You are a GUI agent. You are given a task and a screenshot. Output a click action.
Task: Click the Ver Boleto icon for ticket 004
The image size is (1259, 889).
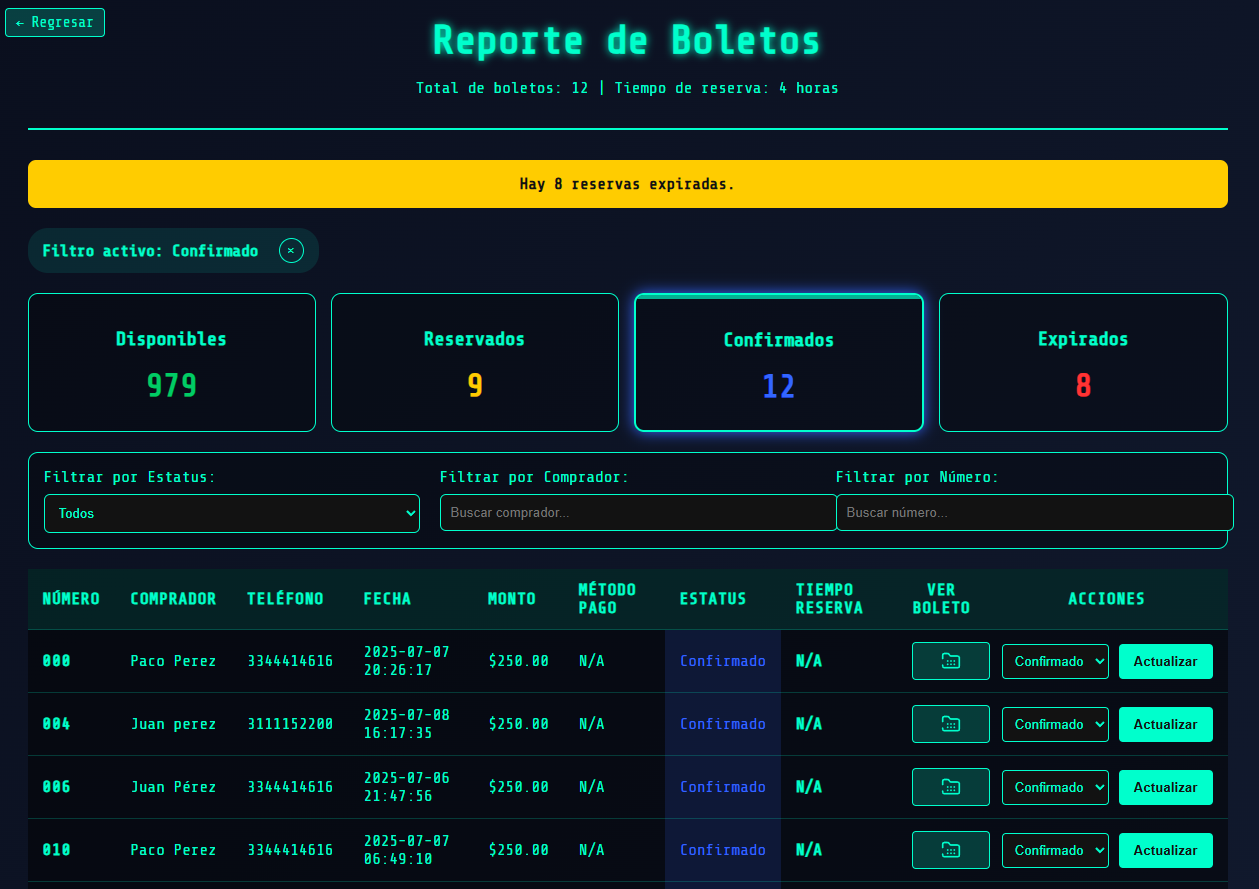(950, 724)
